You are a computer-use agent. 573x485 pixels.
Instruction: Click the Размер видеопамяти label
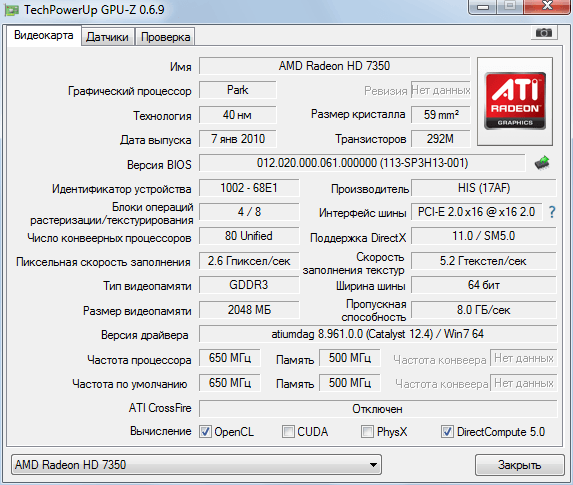[x=137, y=311]
